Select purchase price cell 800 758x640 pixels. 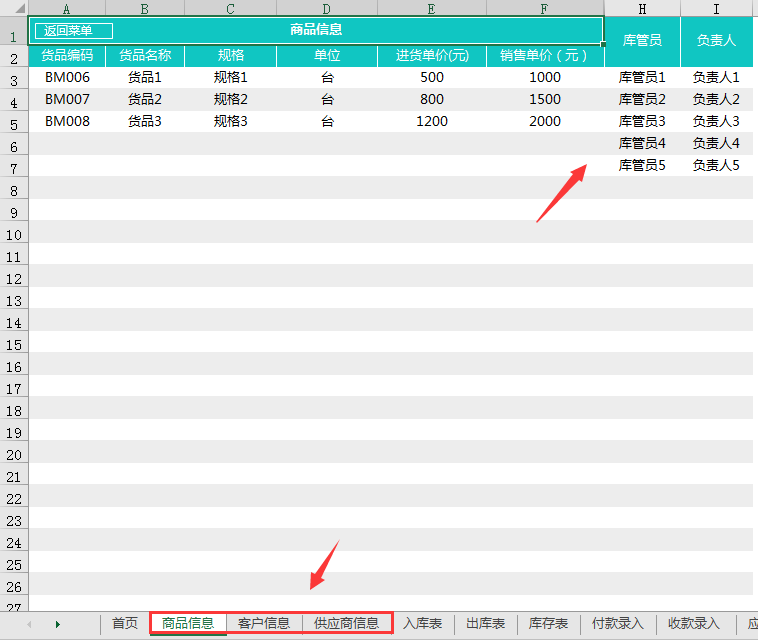tap(432, 100)
